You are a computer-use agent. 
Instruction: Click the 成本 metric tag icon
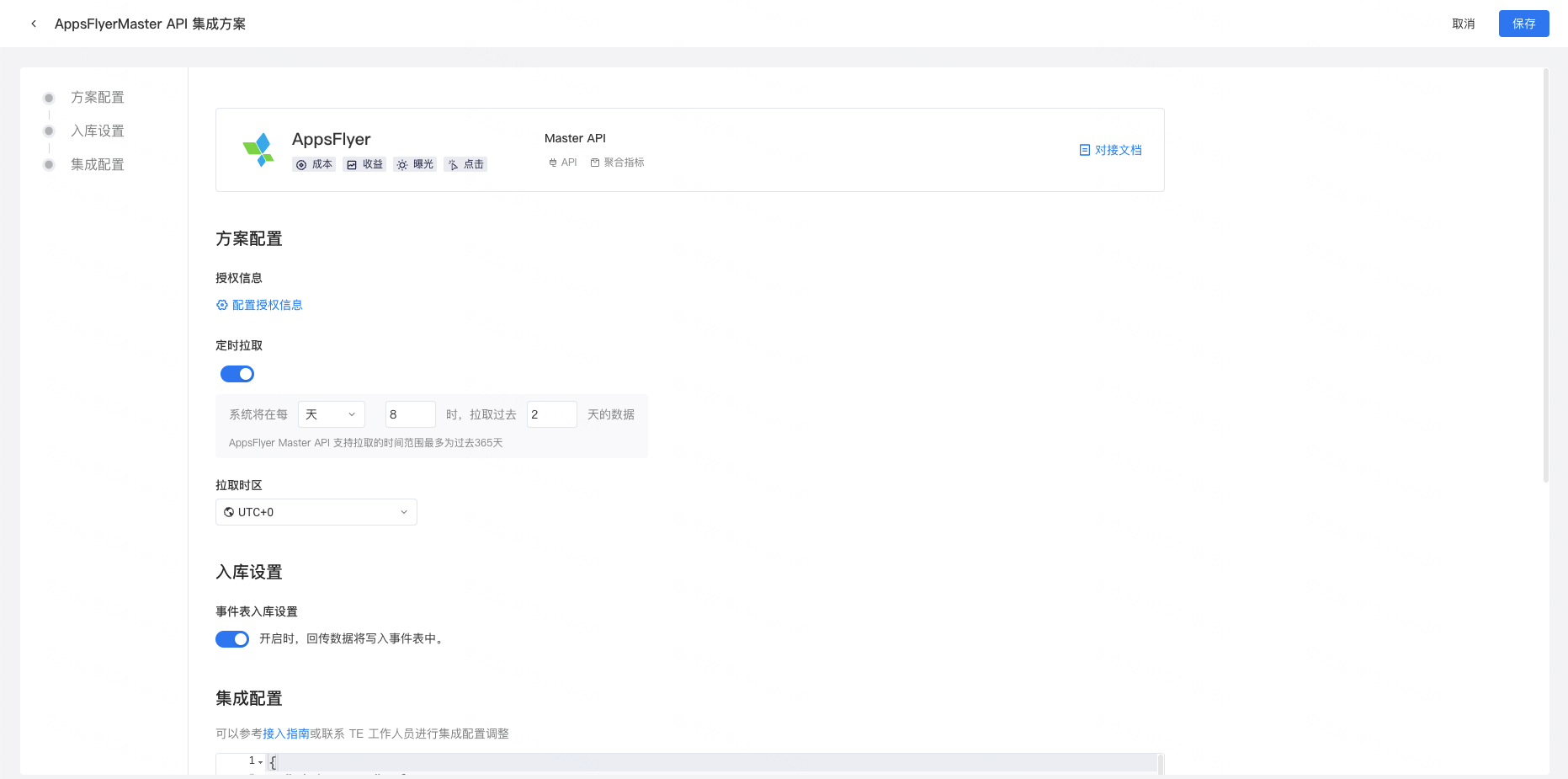(303, 164)
